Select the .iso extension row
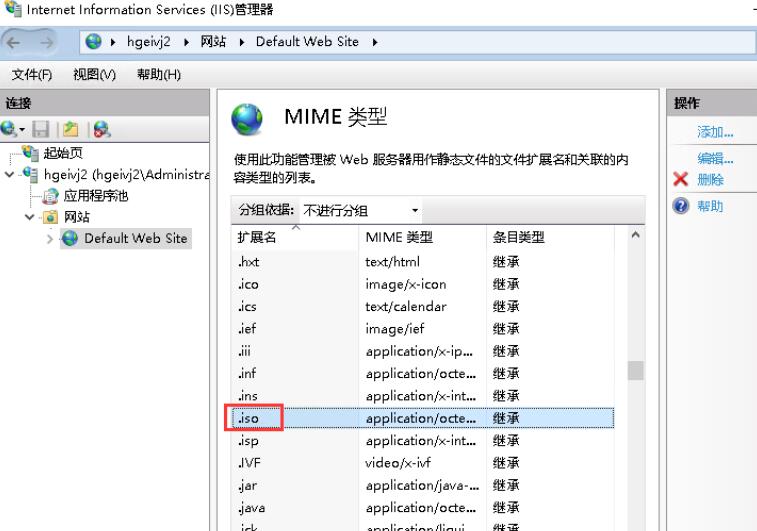 click(x=422, y=418)
